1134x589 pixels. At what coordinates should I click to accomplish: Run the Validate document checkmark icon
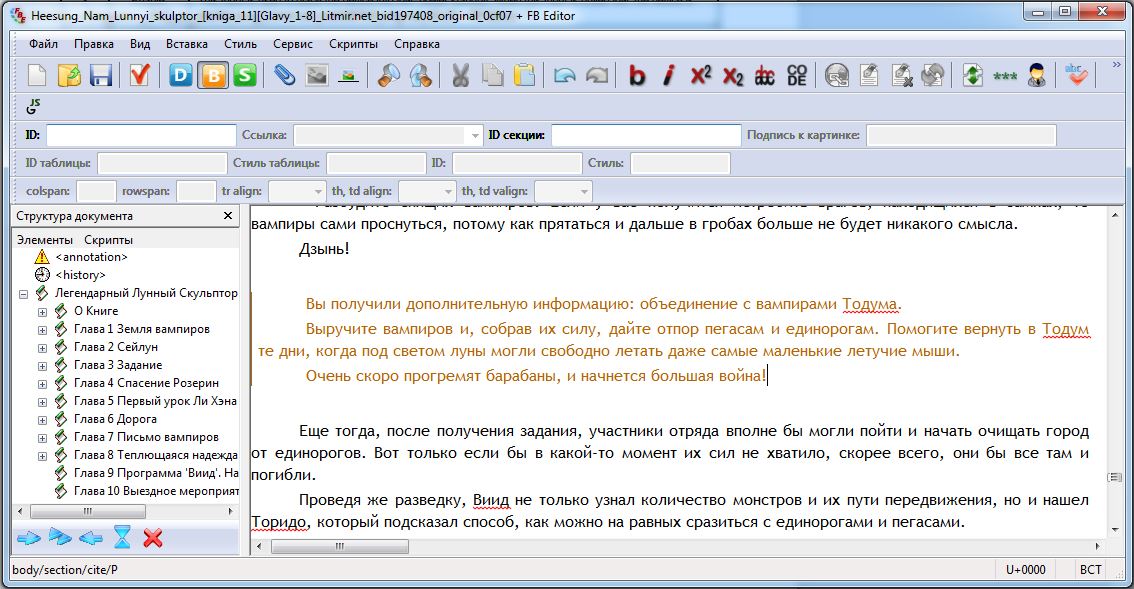coord(138,75)
